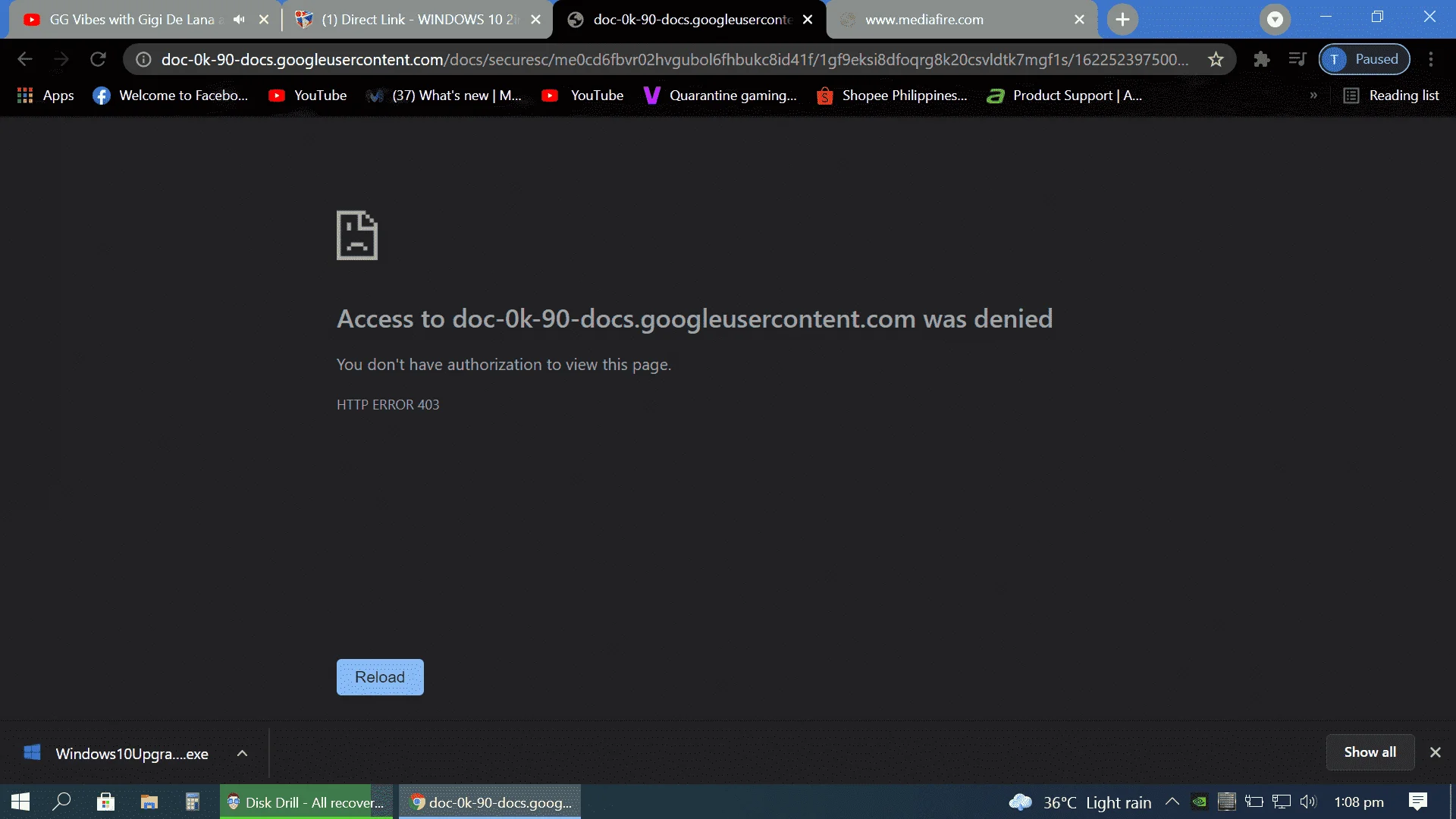Open NVIDIA tray icon
The image size is (1456, 819).
(1200, 802)
